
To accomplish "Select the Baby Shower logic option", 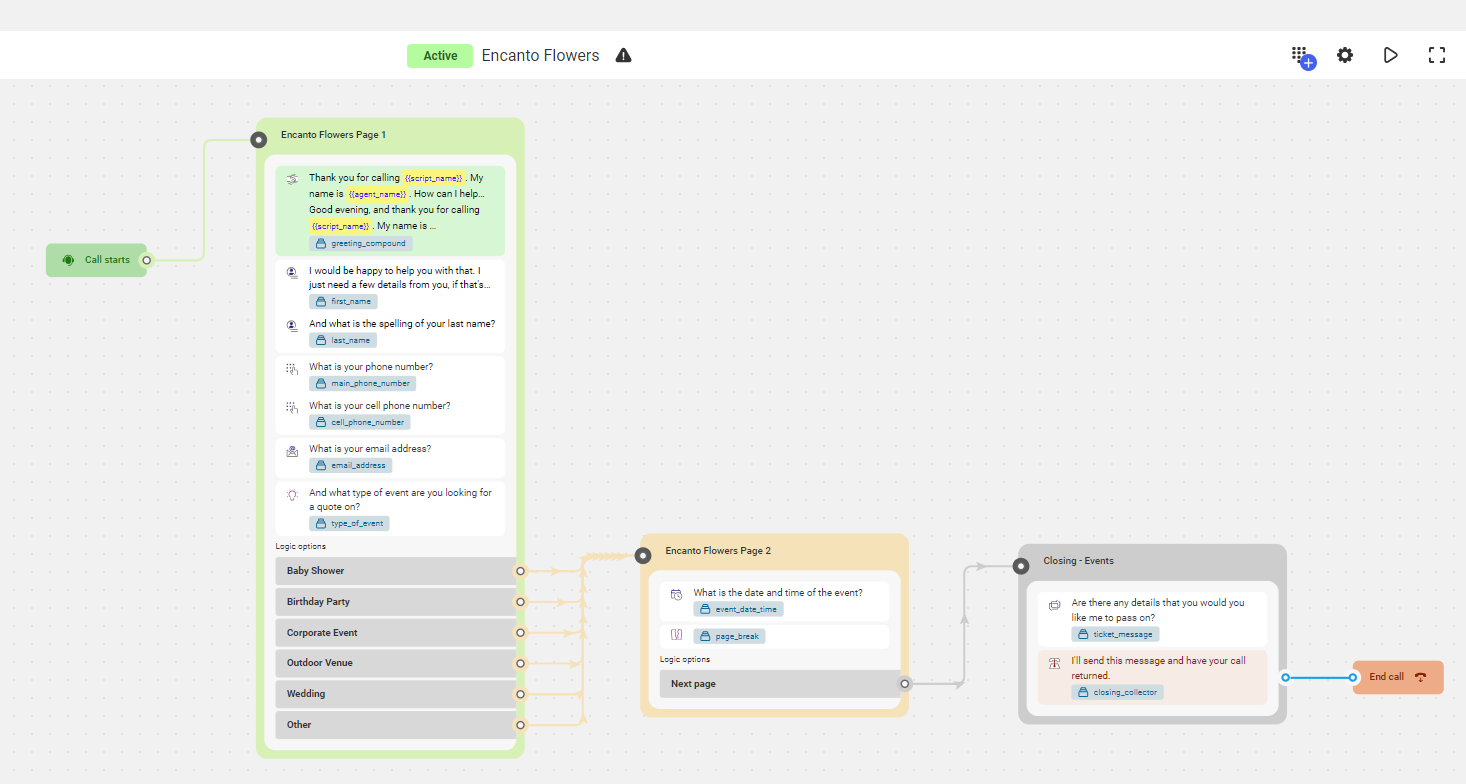I will 395,571.
